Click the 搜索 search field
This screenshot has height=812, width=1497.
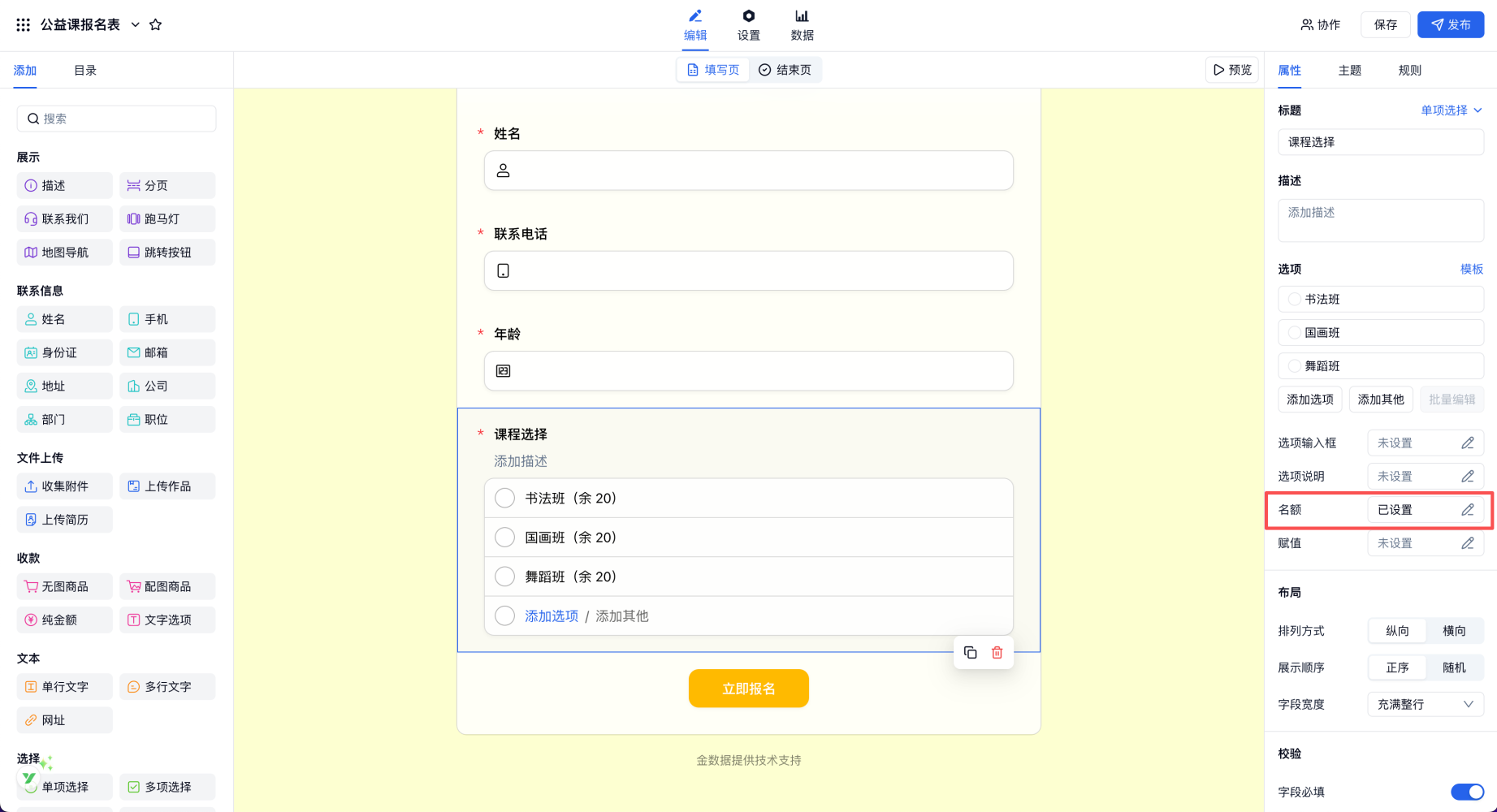117,119
